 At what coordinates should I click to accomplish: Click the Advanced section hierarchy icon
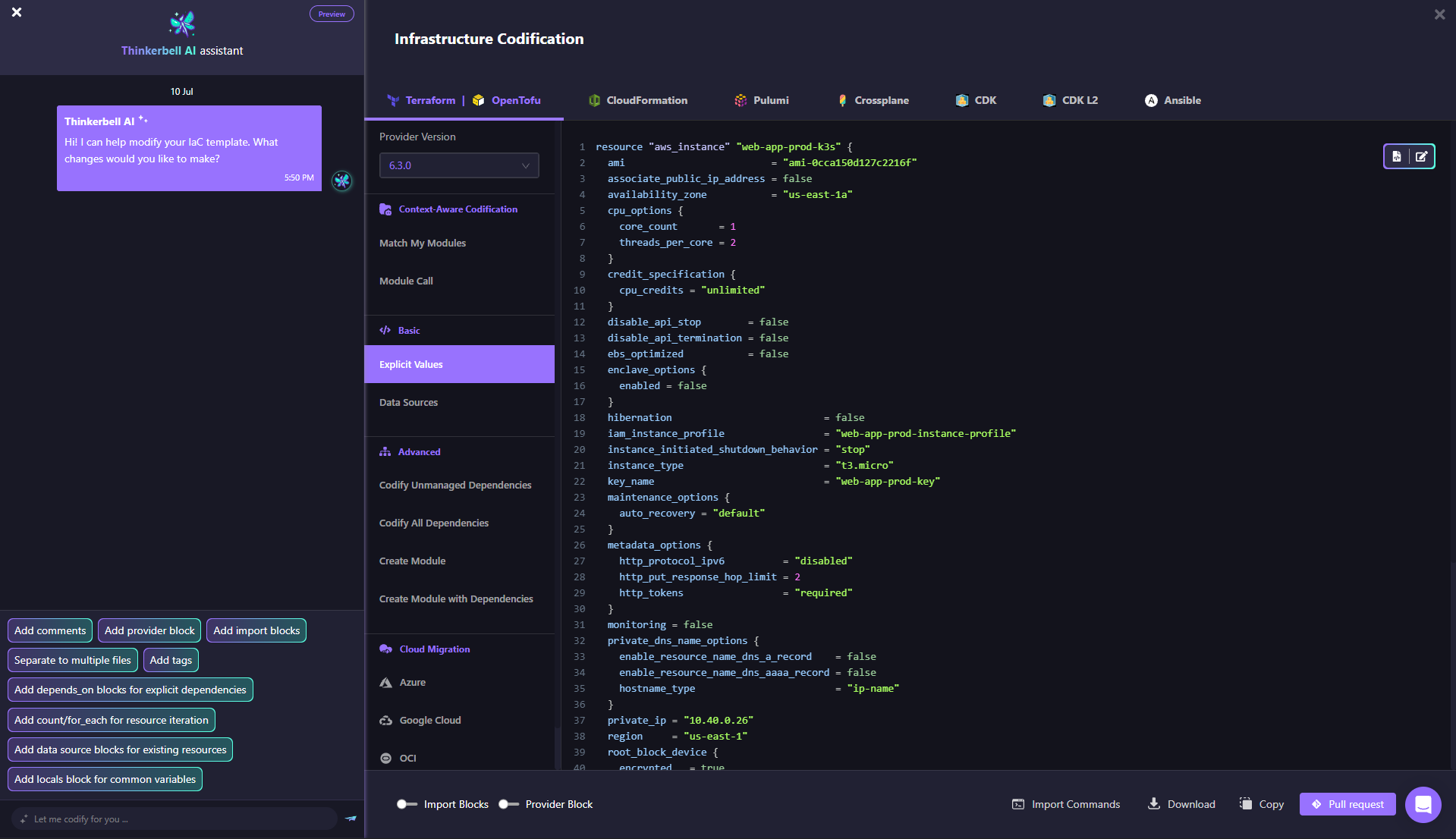pos(385,451)
